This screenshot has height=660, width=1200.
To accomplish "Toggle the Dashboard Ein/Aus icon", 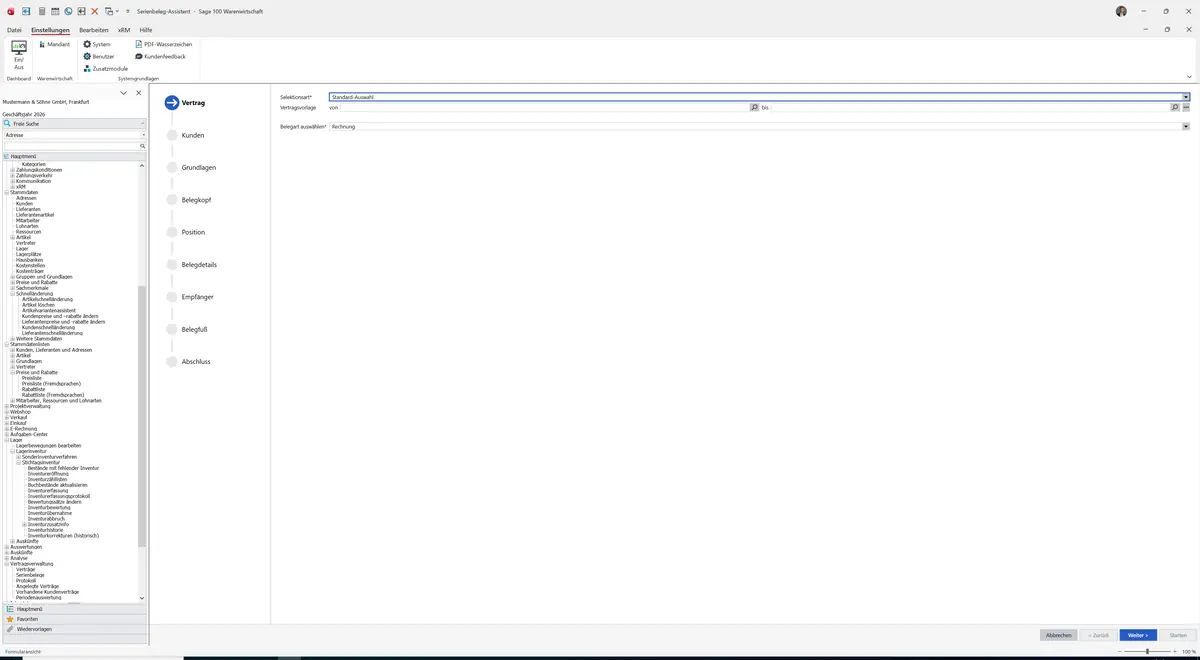I will (19, 55).
